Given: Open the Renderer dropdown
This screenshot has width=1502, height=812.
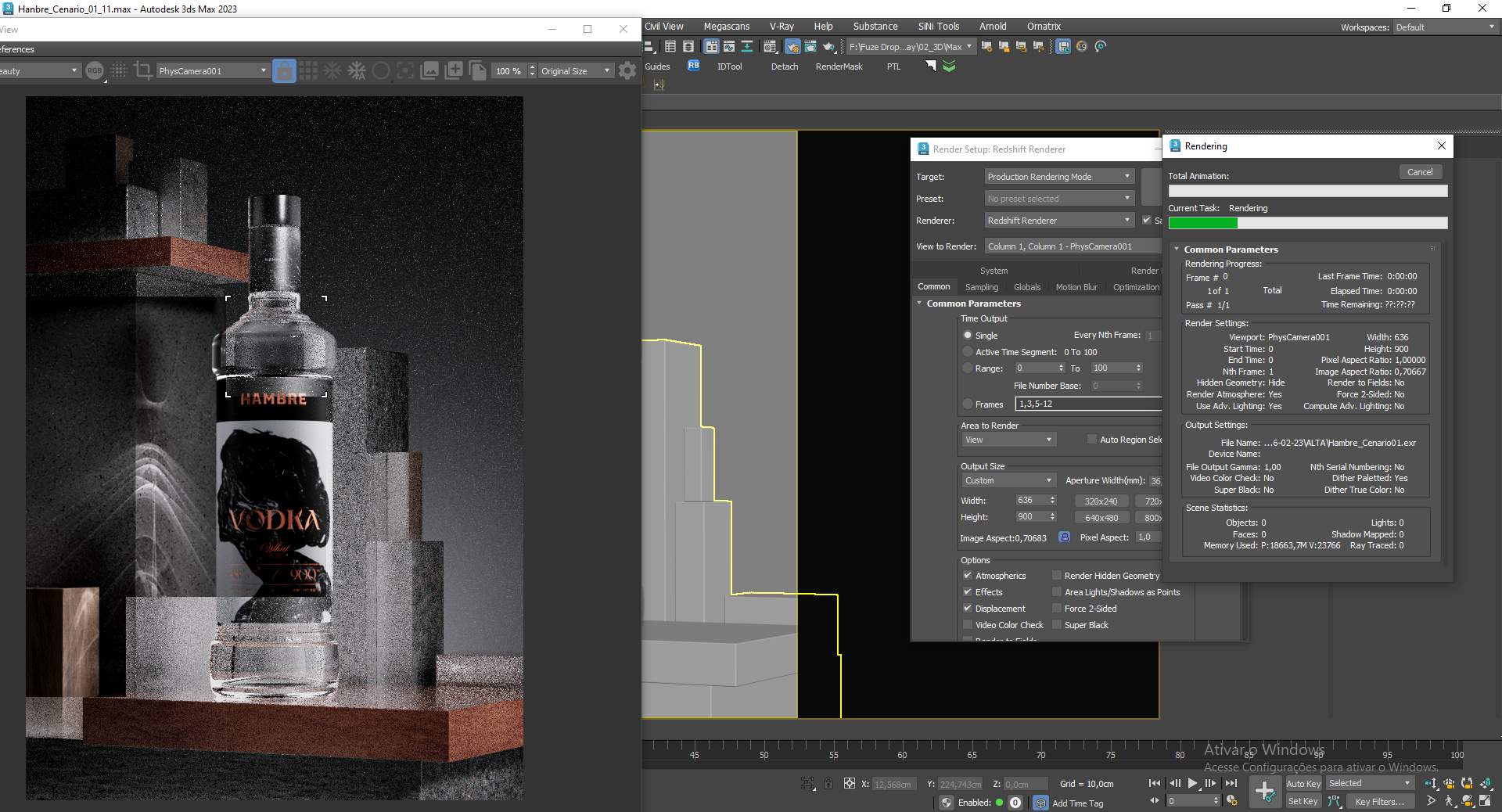Looking at the screenshot, I should coord(1059,221).
